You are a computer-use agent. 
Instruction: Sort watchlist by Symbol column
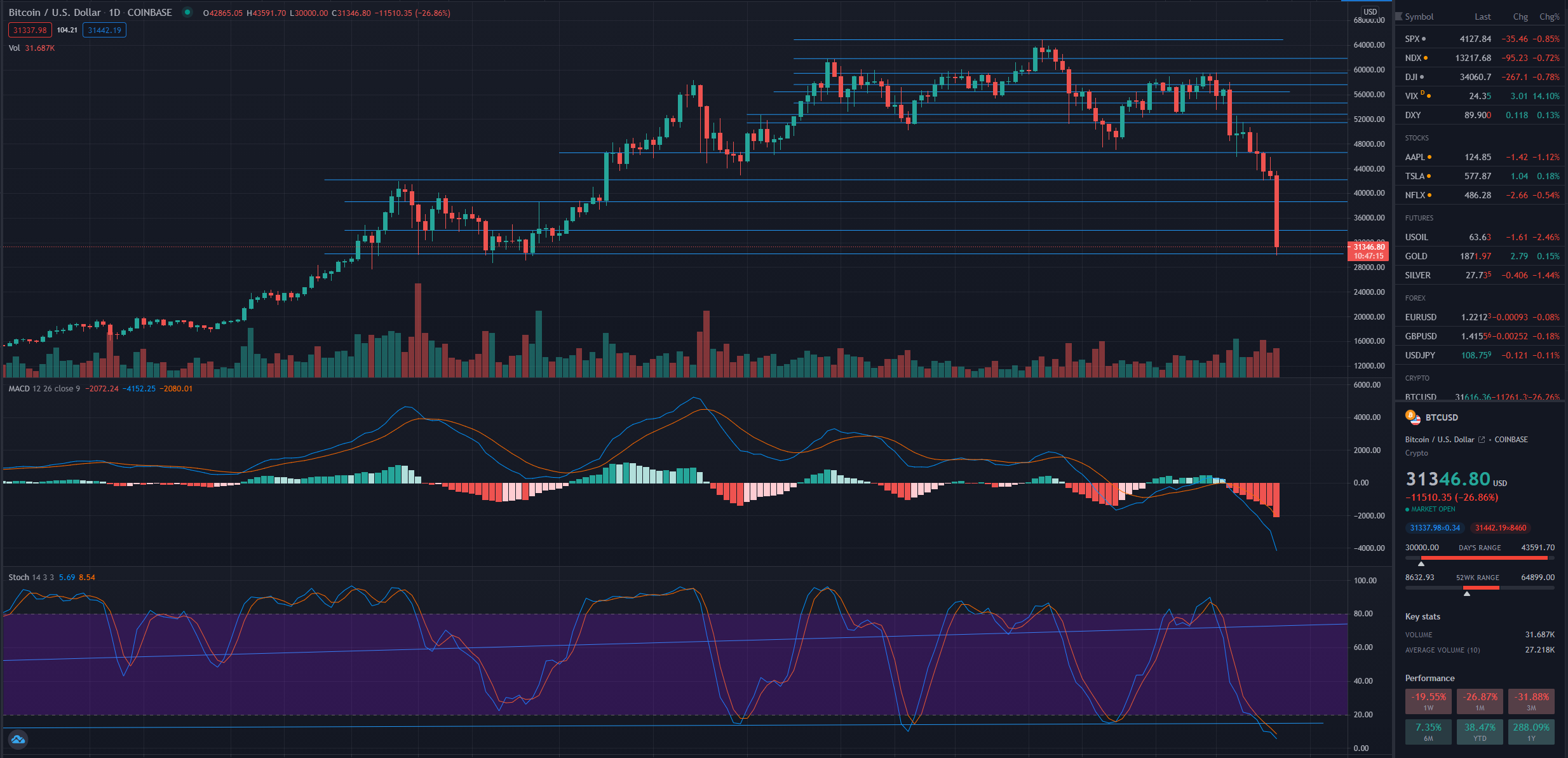click(x=1419, y=17)
